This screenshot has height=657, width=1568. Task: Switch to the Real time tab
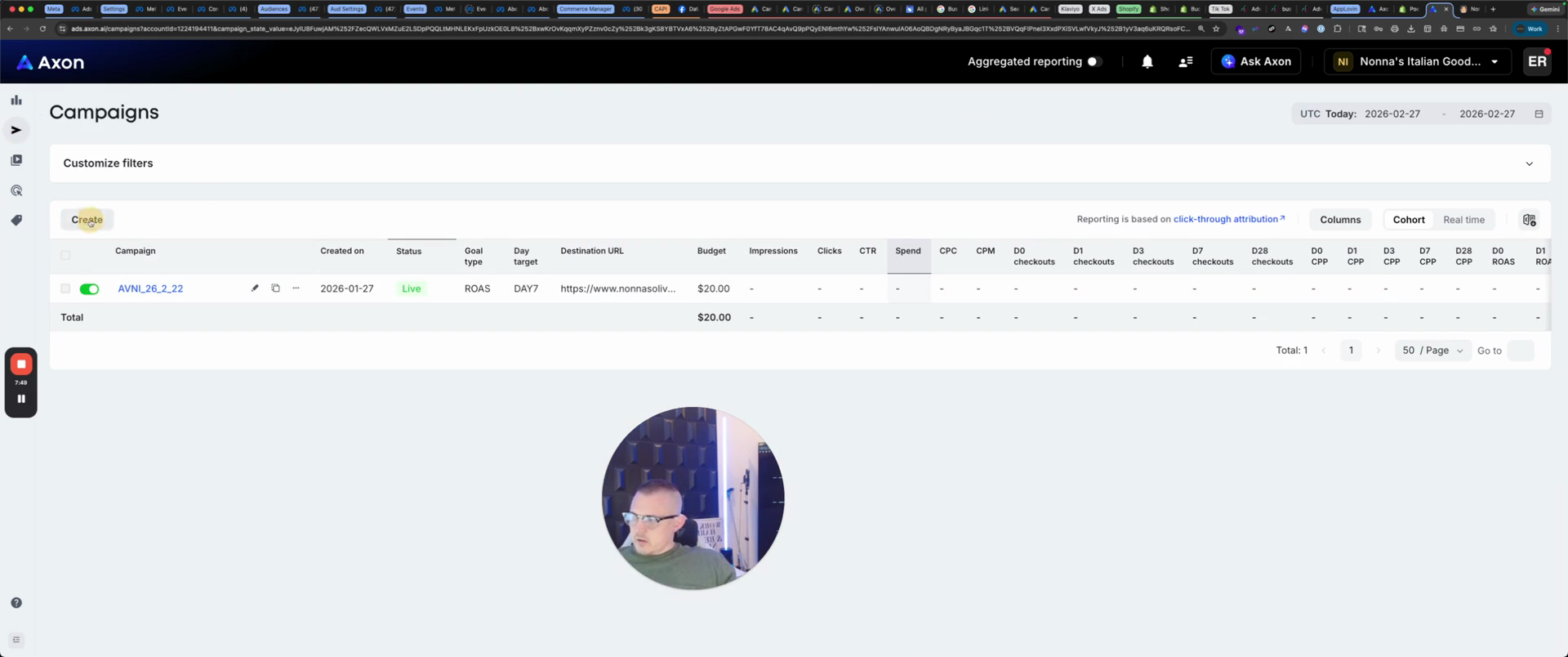coord(1463,220)
